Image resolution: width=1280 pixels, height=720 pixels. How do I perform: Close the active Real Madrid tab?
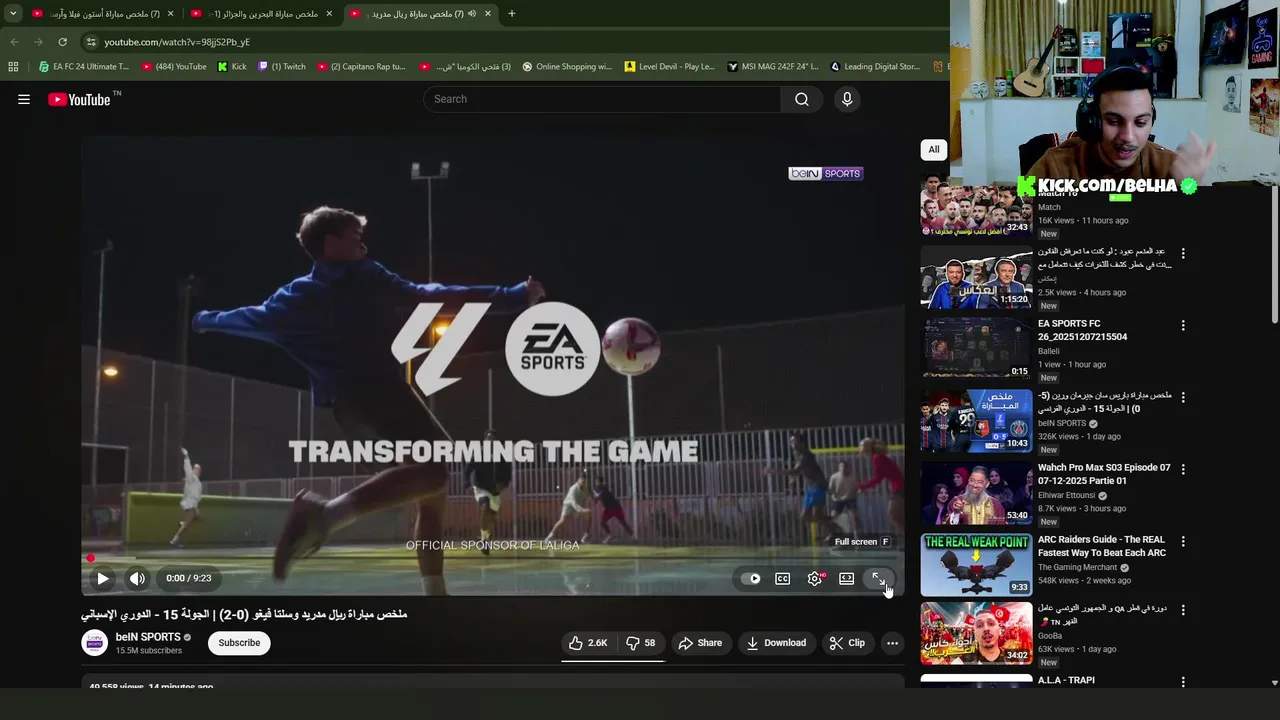(488, 14)
